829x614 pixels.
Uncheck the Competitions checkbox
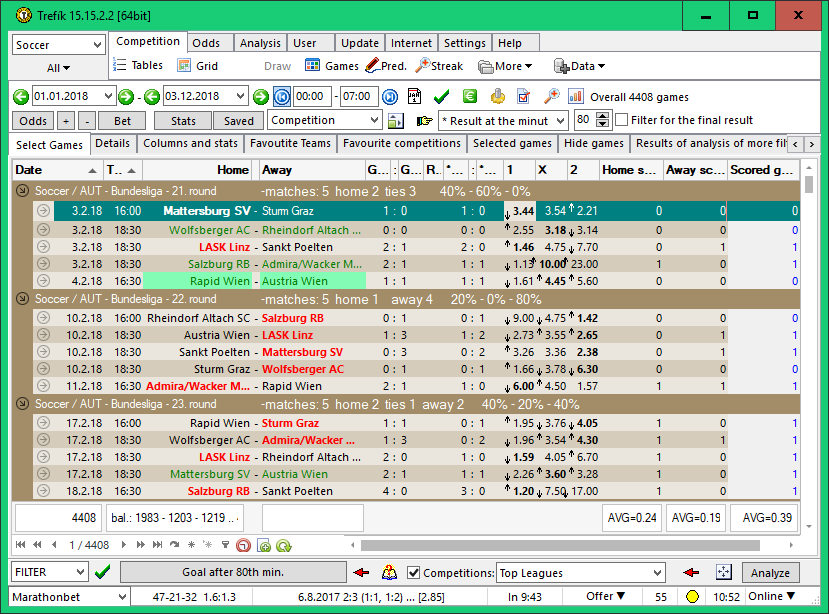coord(414,573)
